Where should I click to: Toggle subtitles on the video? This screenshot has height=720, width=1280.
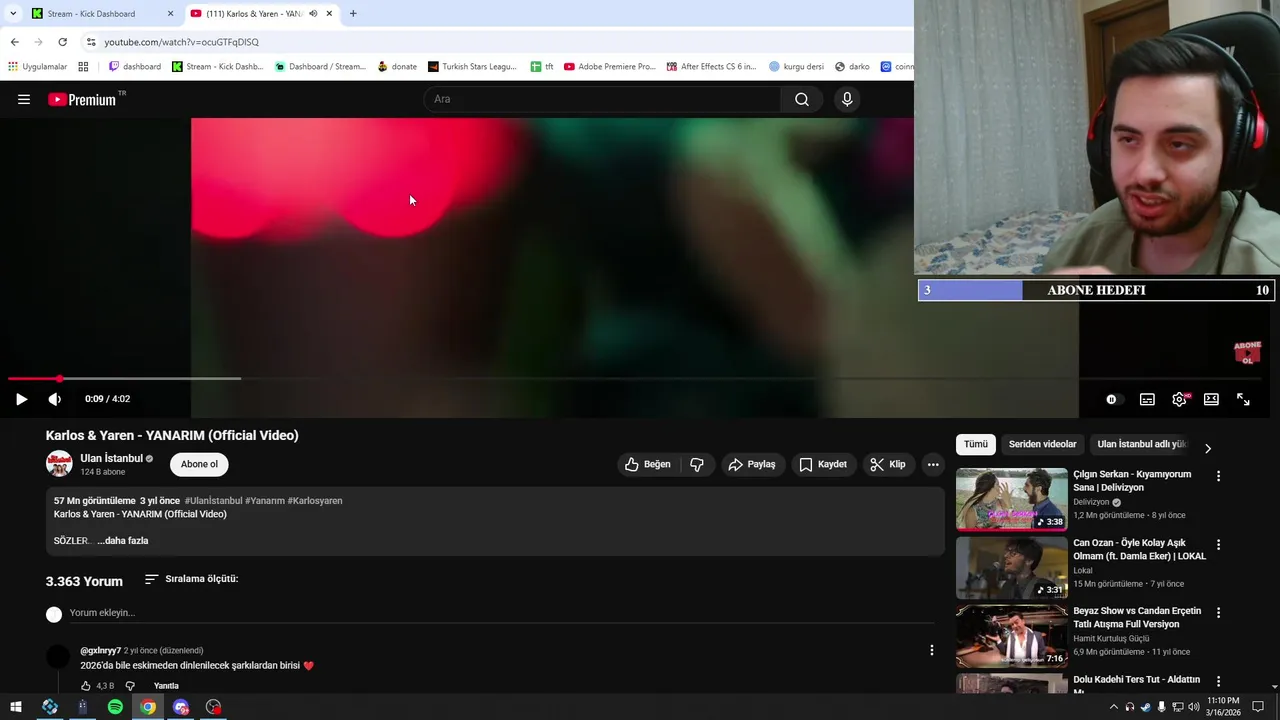point(1147,399)
